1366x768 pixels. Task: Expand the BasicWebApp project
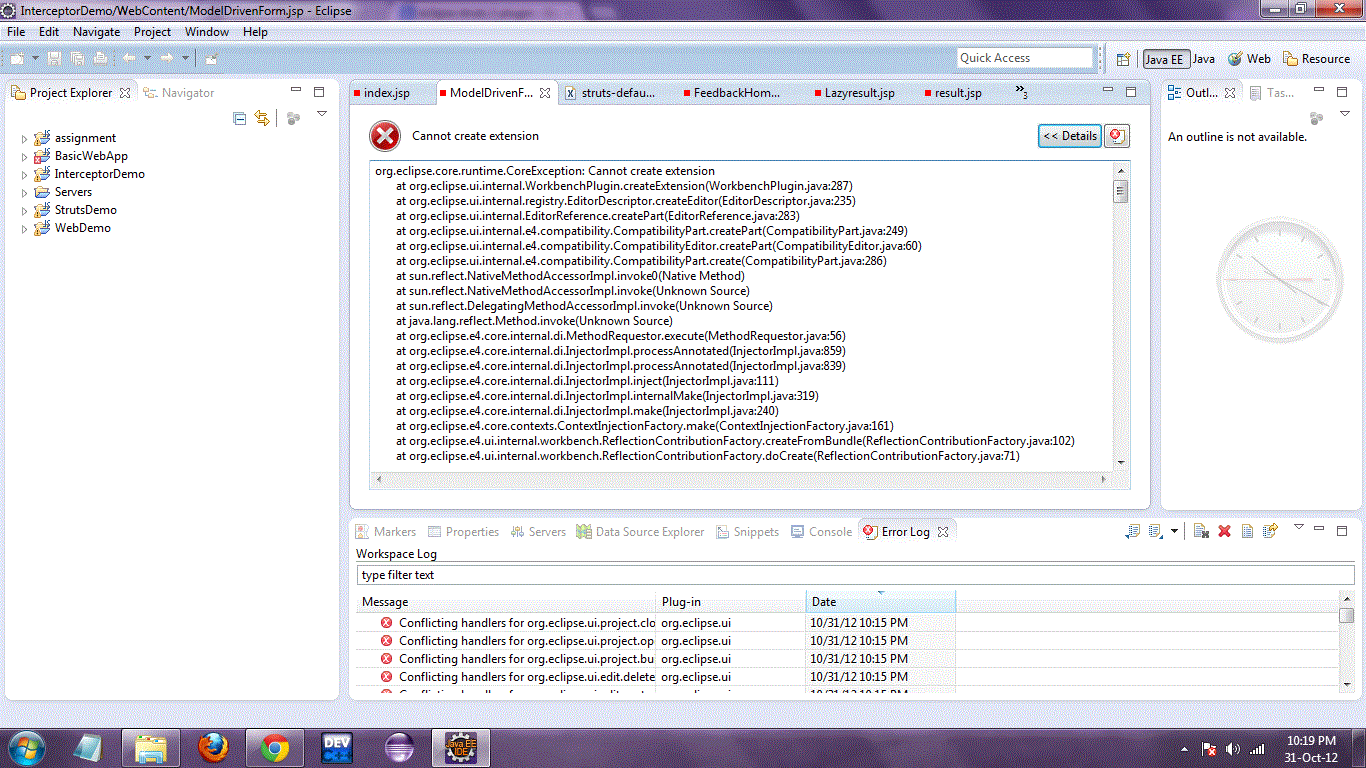point(25,156)
